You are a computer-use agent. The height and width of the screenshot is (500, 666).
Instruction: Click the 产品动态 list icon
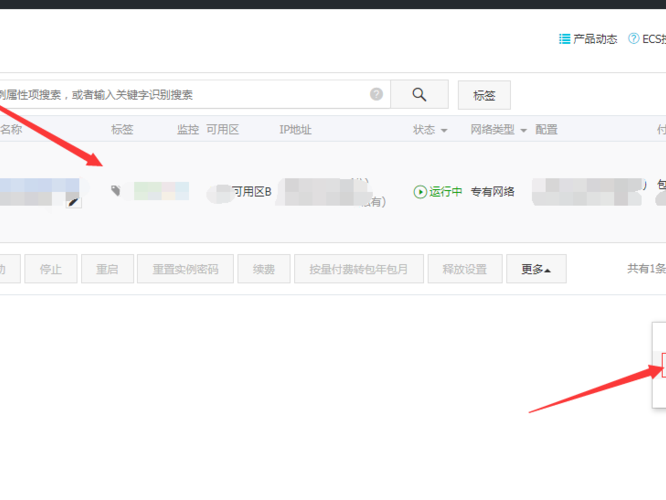pos(564,39)
